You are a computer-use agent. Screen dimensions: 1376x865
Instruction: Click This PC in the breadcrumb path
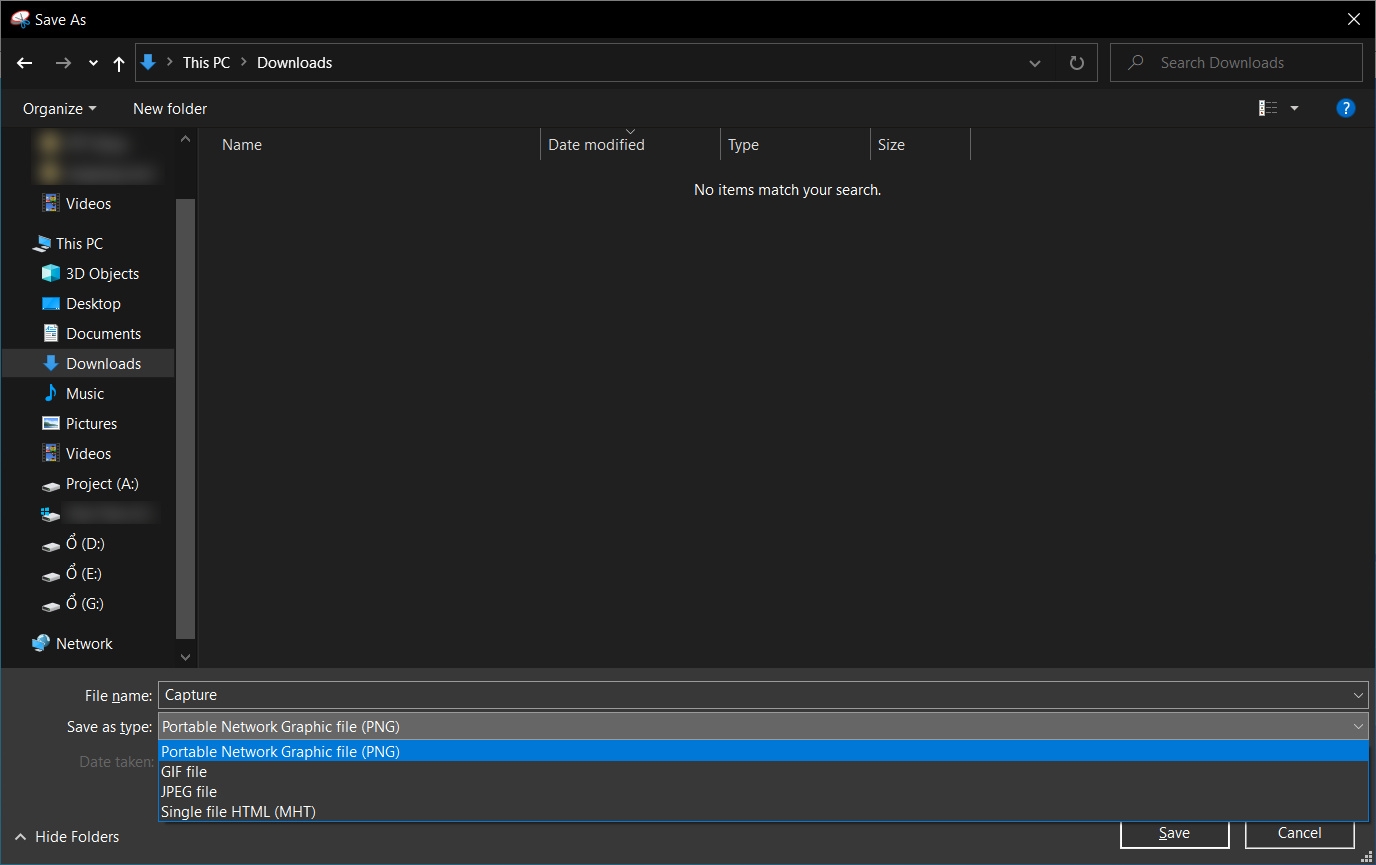pyautogui.click(x=206, y=62)
